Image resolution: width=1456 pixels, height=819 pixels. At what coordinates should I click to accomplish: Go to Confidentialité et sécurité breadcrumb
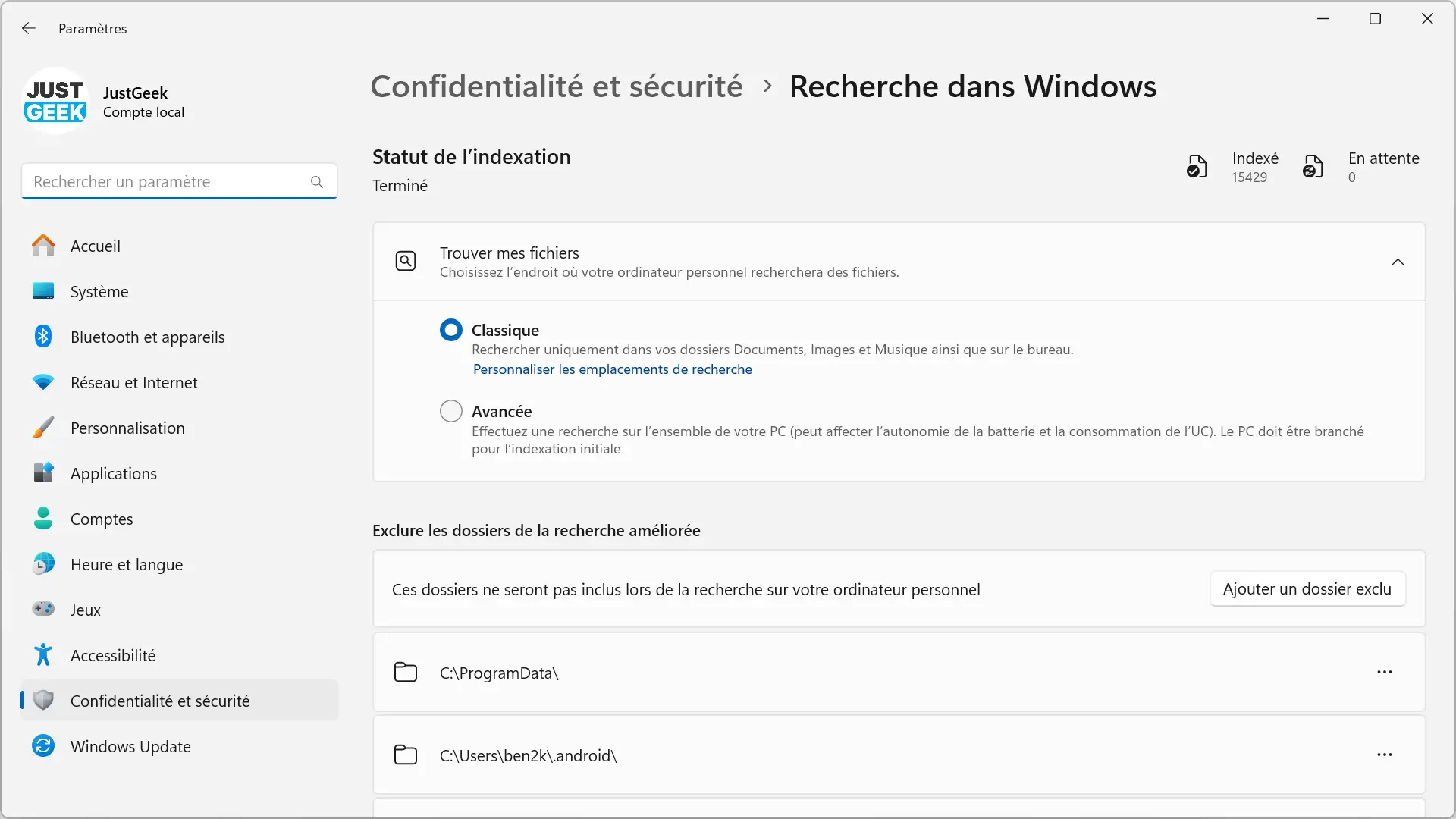[557, 86]
